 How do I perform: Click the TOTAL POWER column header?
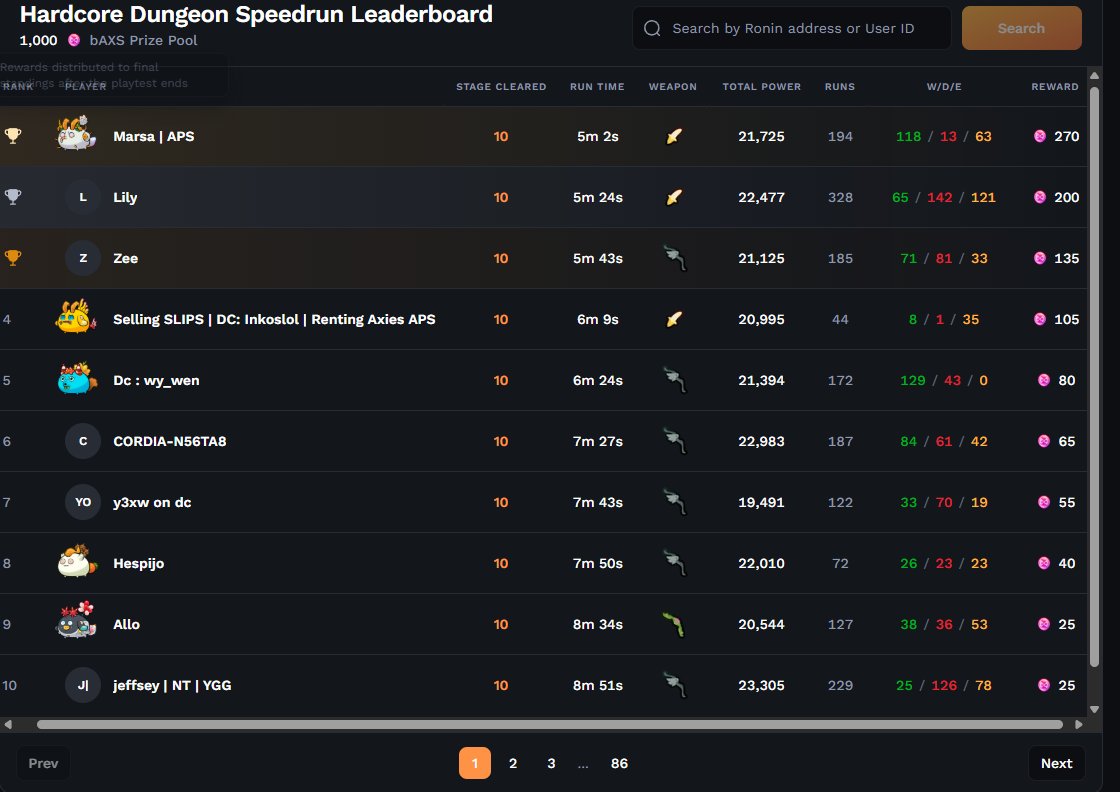point(761,86)
